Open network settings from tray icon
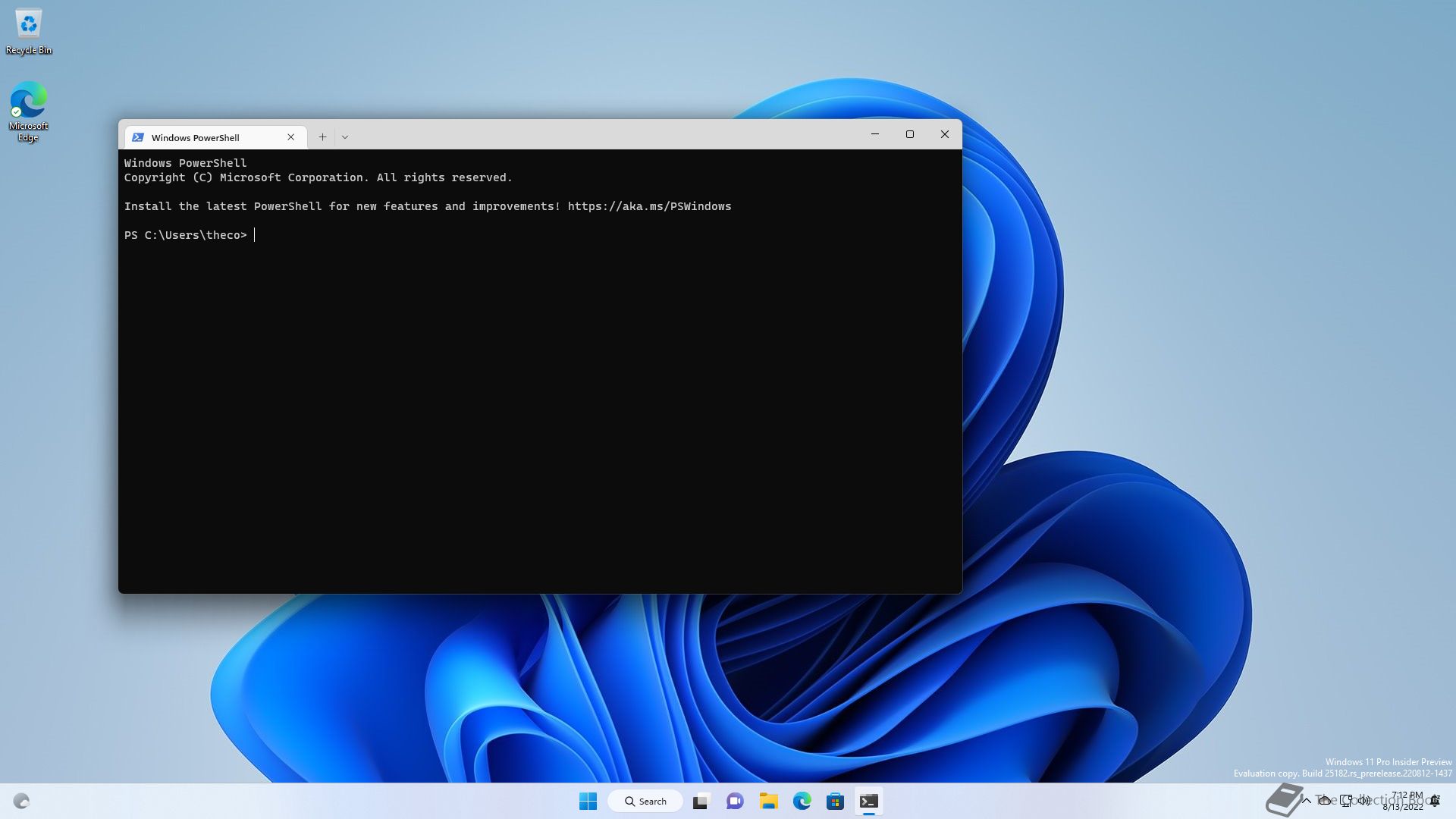This screenshot has height=819, width=1456. 1346,801
